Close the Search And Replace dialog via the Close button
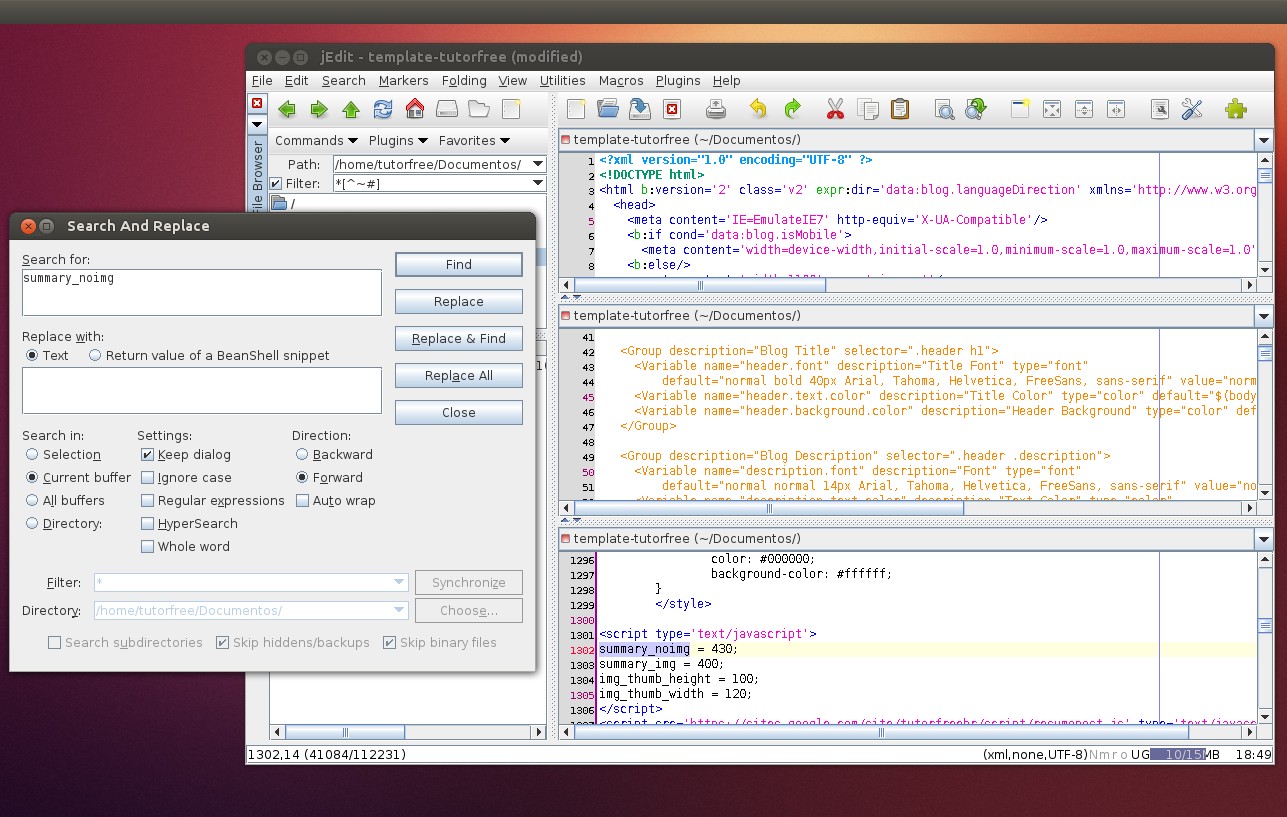Screen dimensions: 1287x817 (x=459, y=412)
